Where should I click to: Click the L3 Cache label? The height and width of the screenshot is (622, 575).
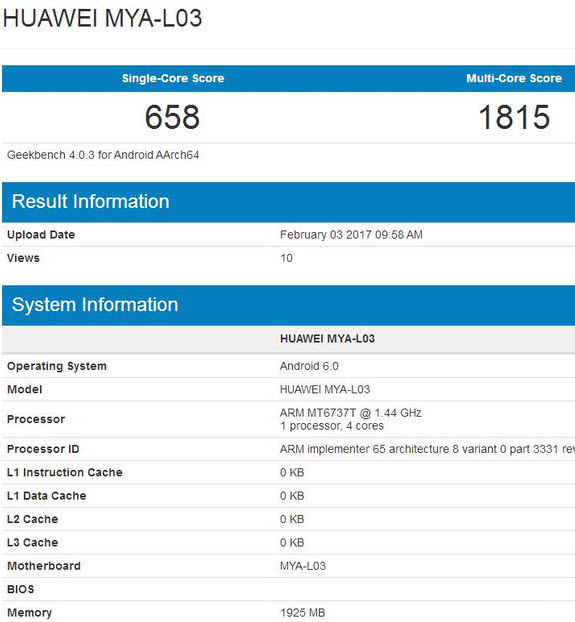coord(33,542)
